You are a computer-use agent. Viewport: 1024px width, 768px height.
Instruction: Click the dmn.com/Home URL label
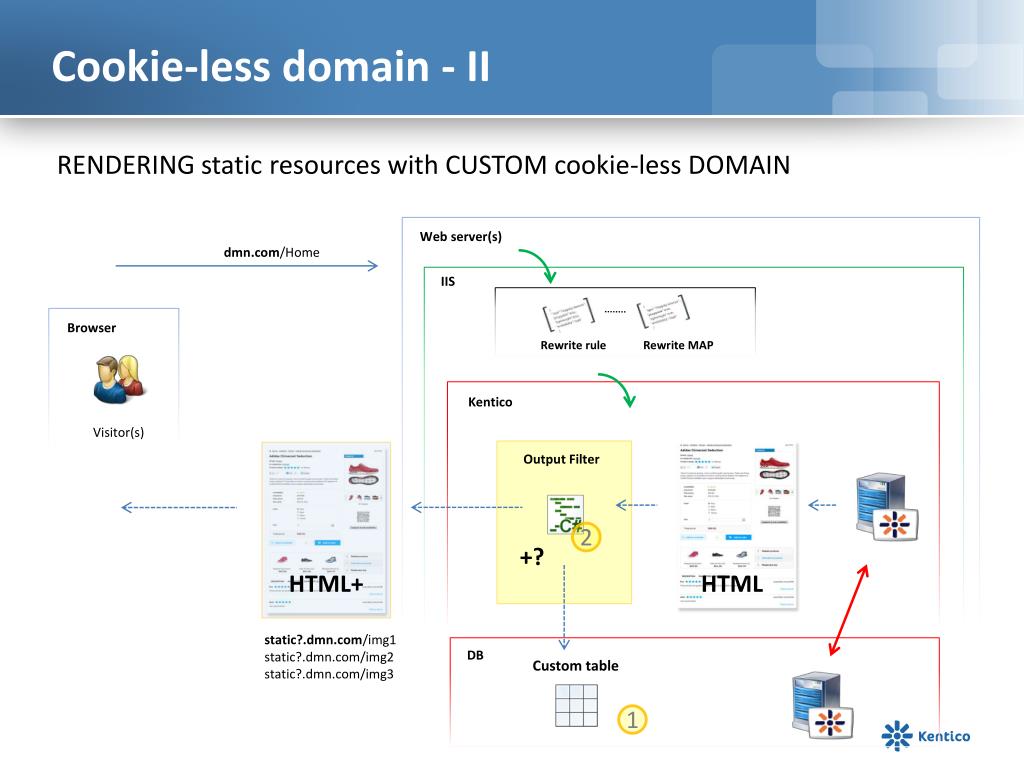point(271,252)
